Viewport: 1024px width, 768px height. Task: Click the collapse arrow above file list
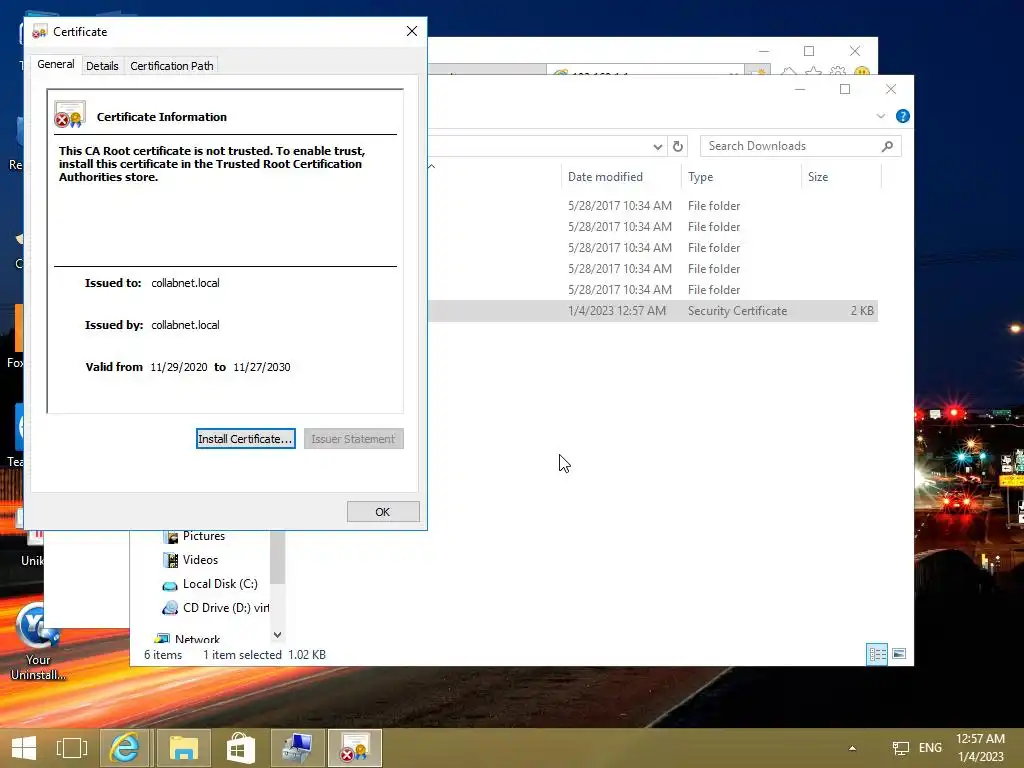432,167
